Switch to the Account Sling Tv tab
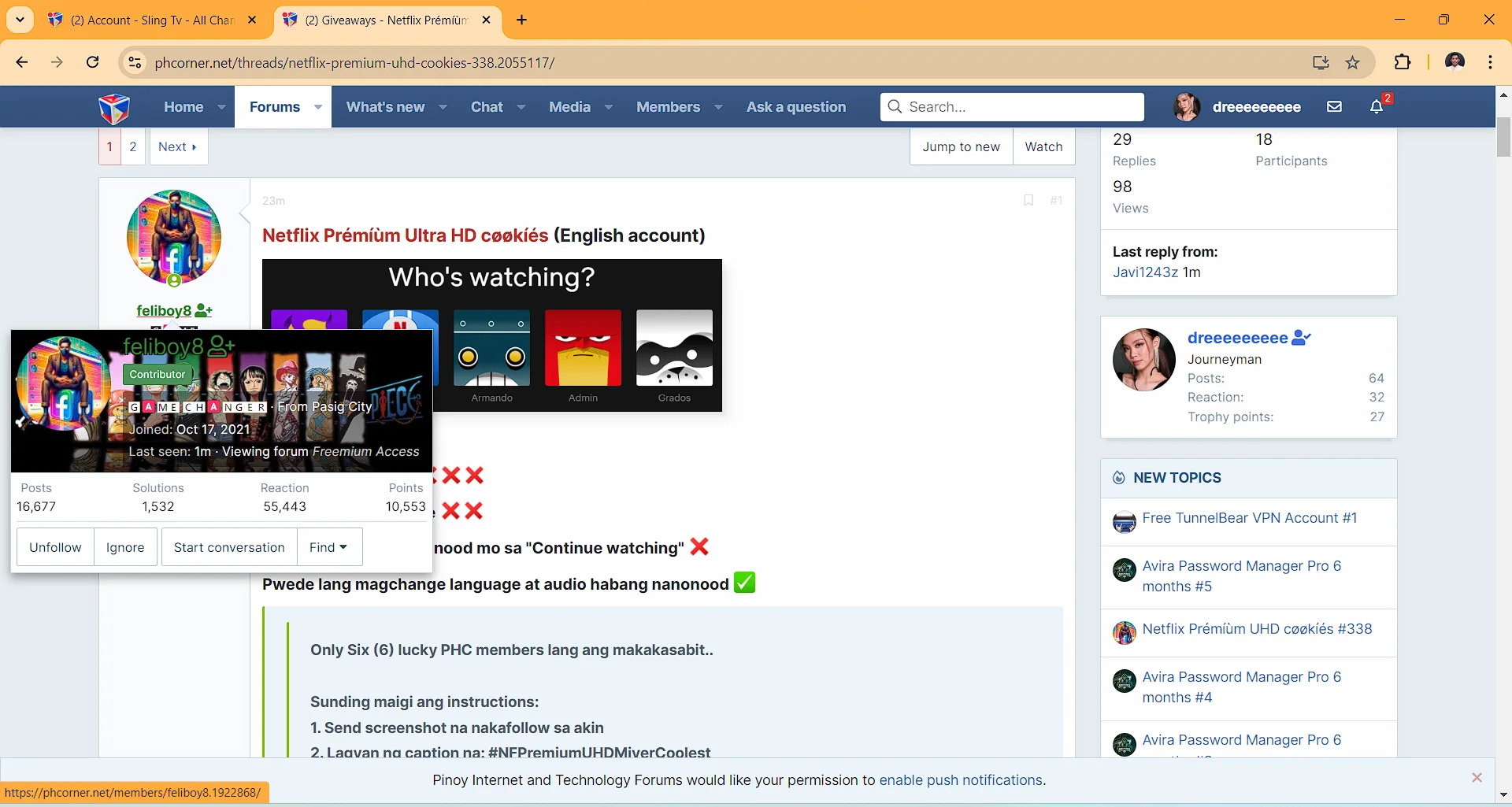This screenshot has height=807, width=1512. pos(152,20)
